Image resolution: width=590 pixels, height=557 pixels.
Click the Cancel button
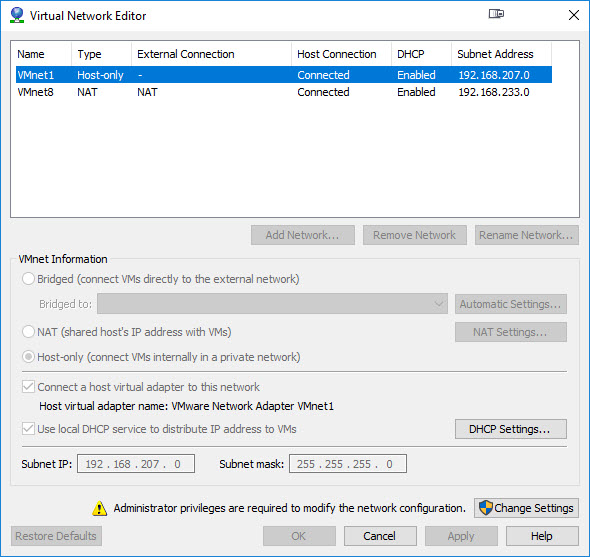(380, 536)
